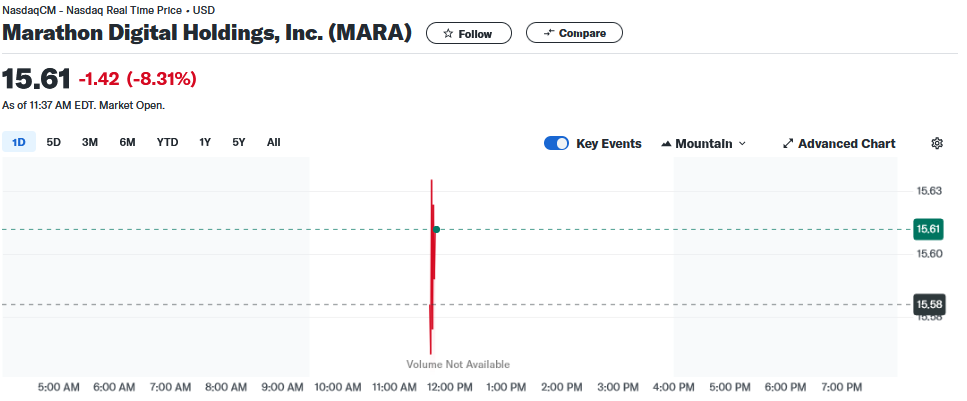
Task: Show the All time range
Action: coord(273,142)
